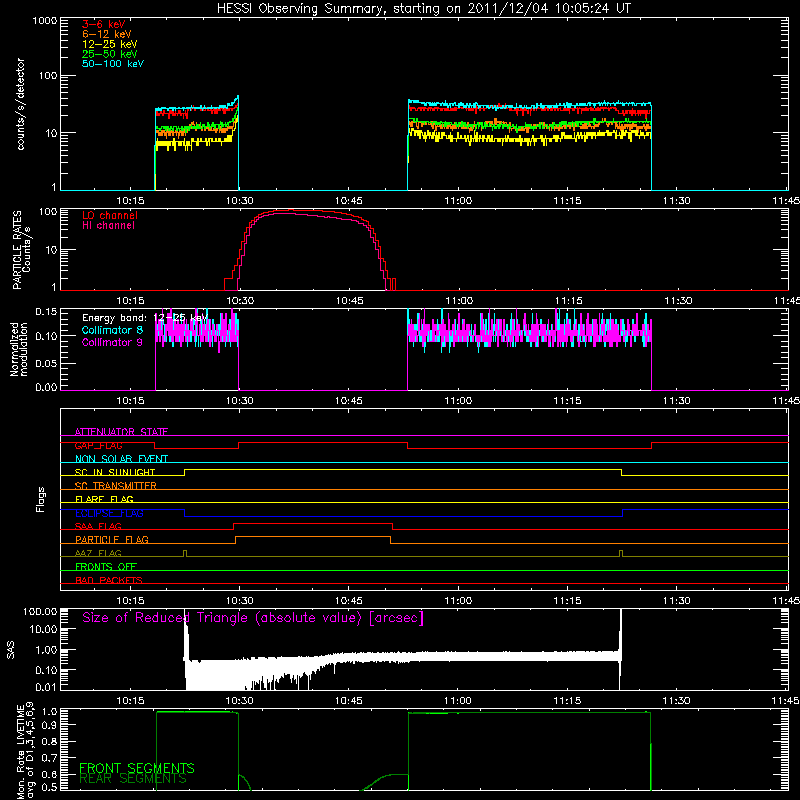Select the '6-12 keV' legend label
Image resolution: width=800 pixels, height=800 pixels.
tap(107, 34)
